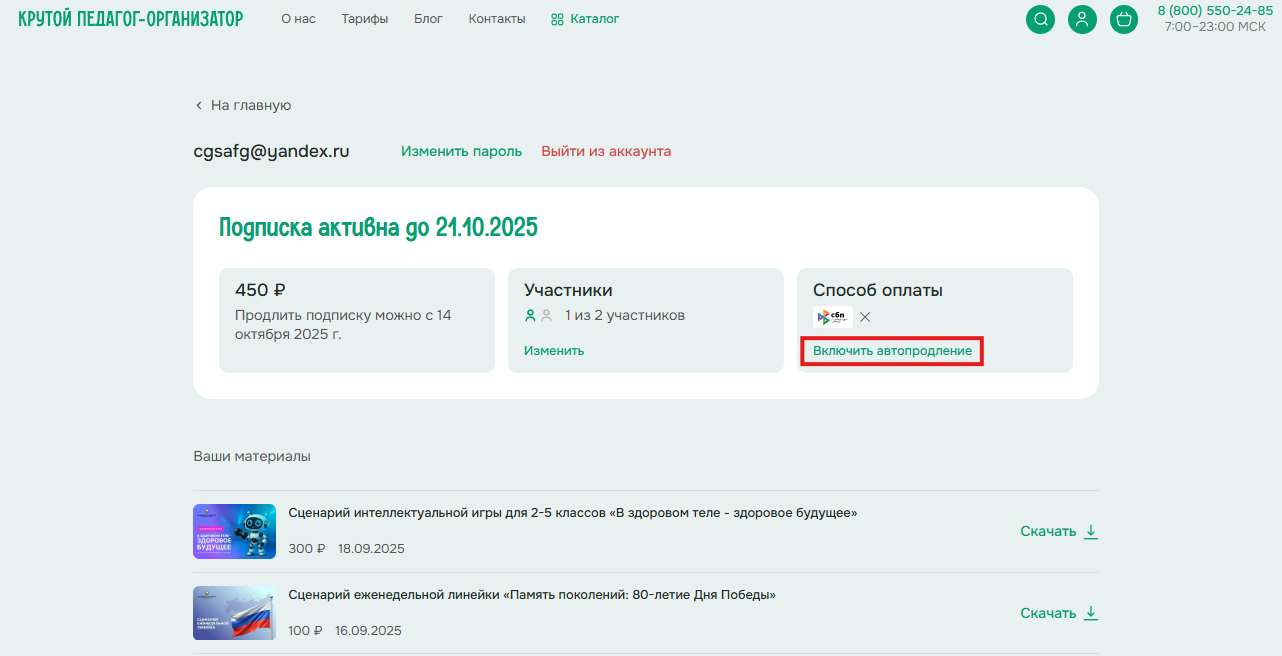Click the search magnifier icon in header
This screenshot has height=656, width=1282.
[1040, 19]
